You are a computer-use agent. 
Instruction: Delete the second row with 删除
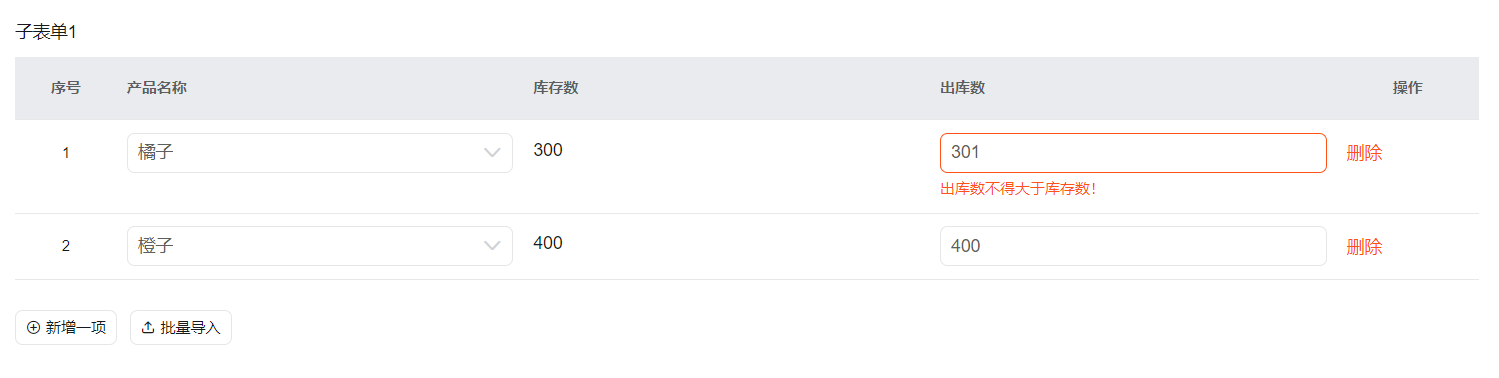(1364, 247)
